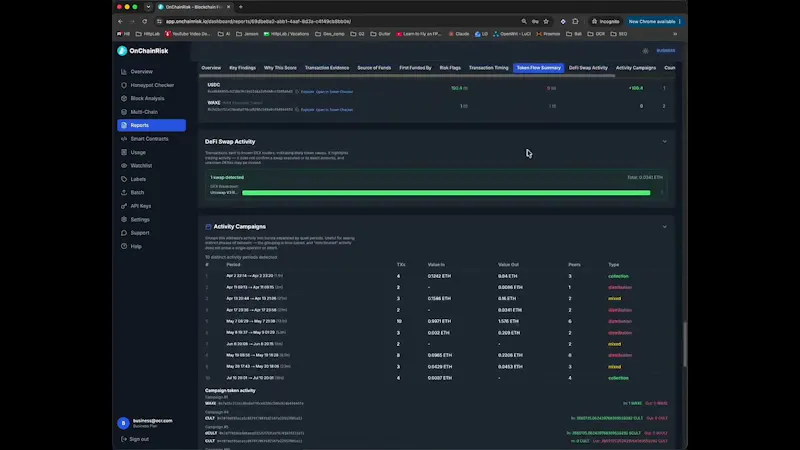Bookmark this page with the star
Screen dimensions: 800x450
pos(546,21)
